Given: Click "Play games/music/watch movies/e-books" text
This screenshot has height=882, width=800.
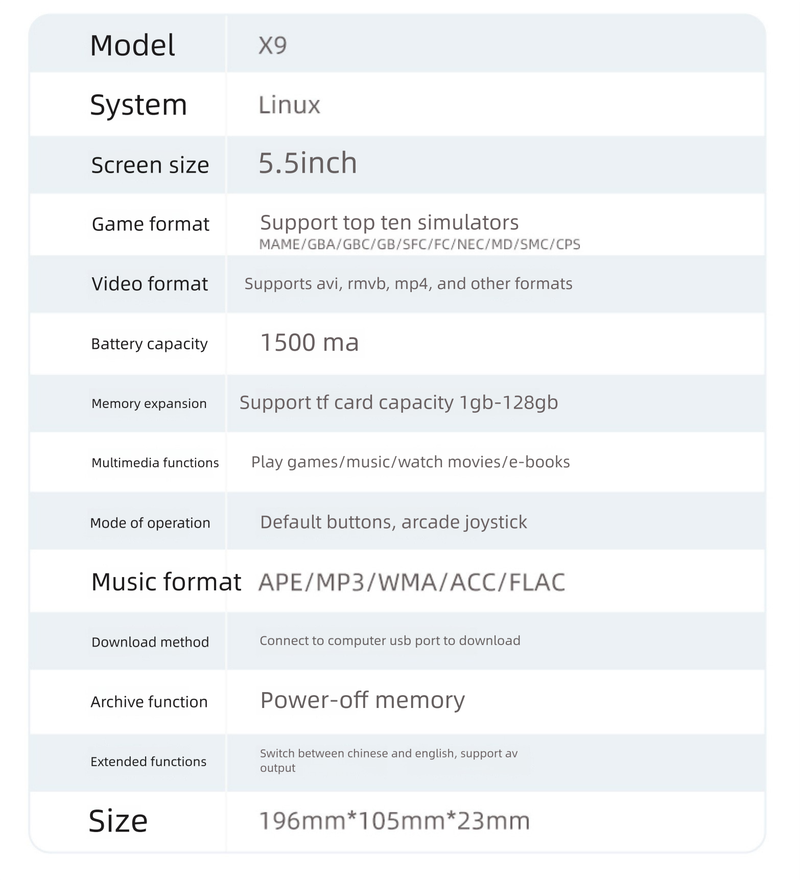Looking at the screenshot, I should click(x=410, y=462).
